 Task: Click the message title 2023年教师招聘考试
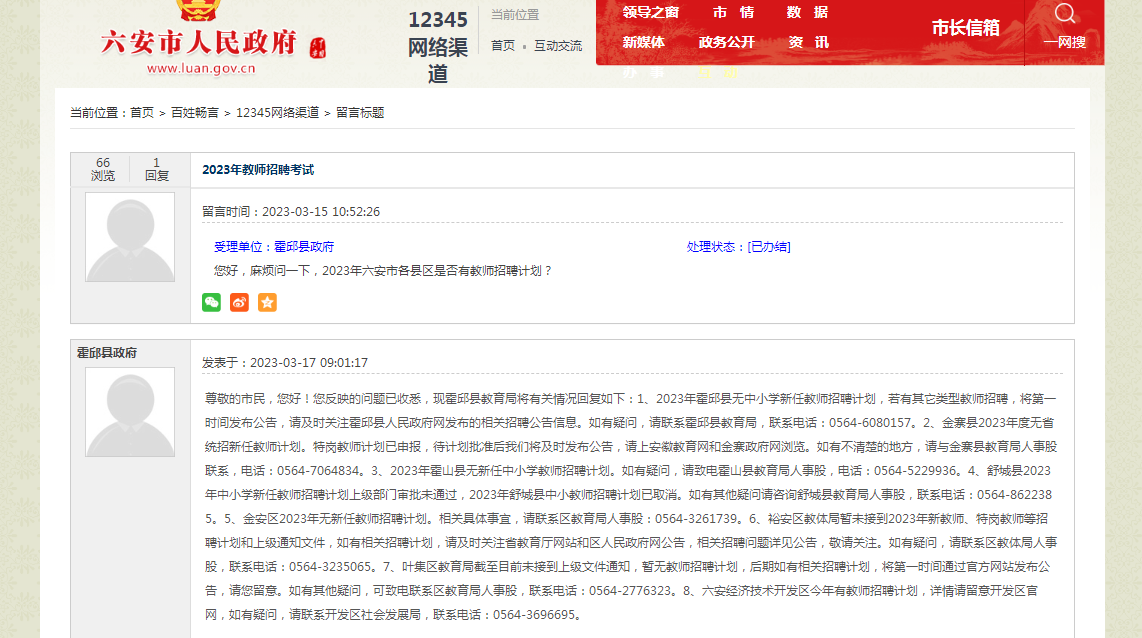(x=258, y=170)
